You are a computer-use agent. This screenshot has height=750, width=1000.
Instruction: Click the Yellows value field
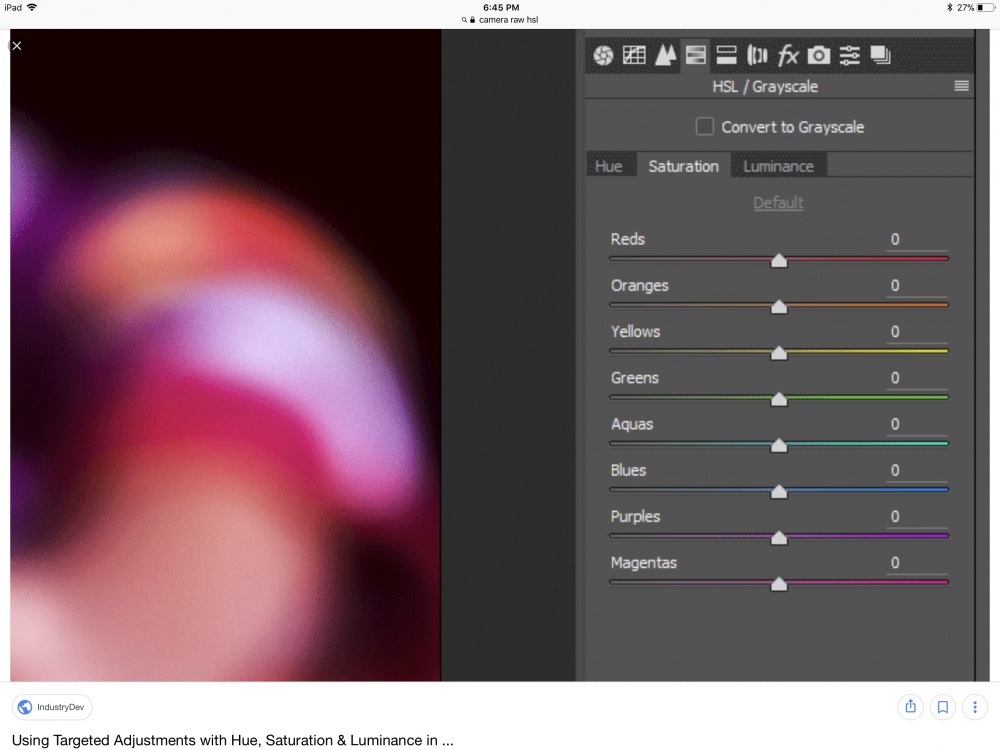[x=916, y=332]
